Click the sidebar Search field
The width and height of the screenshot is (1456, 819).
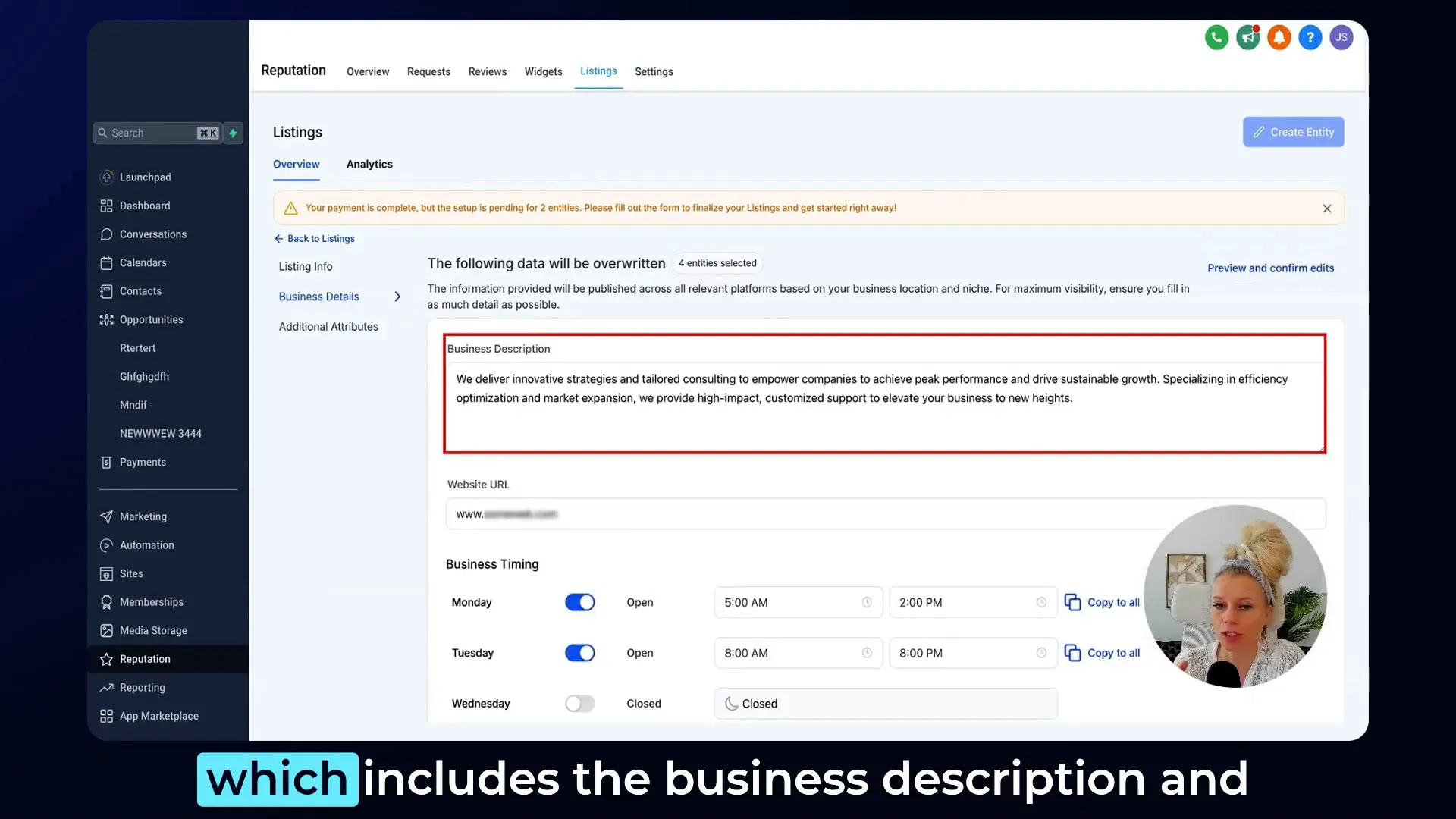pos(157,133)
